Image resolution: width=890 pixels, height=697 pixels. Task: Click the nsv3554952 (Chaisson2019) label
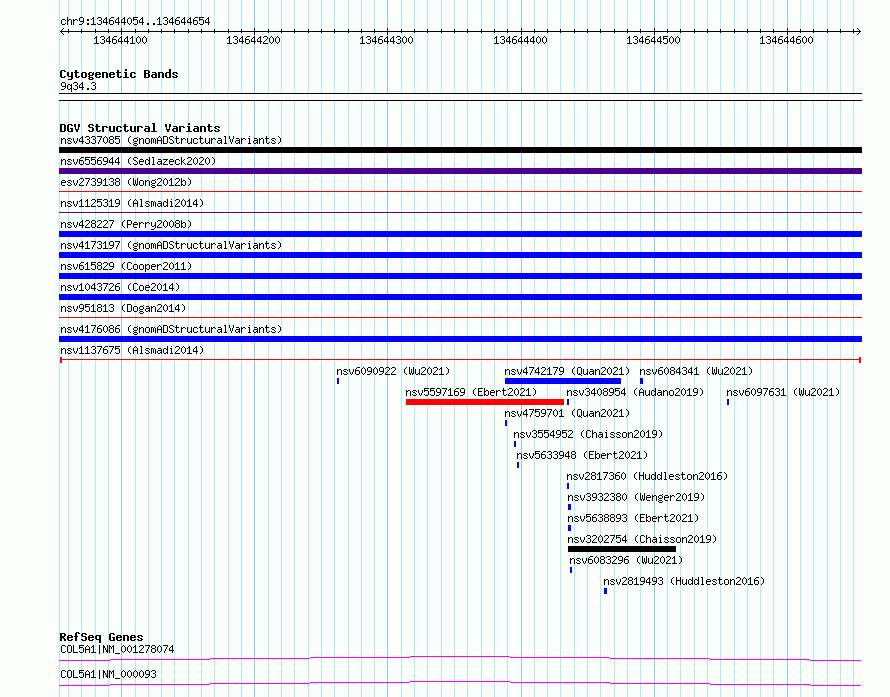click(588, 434)
